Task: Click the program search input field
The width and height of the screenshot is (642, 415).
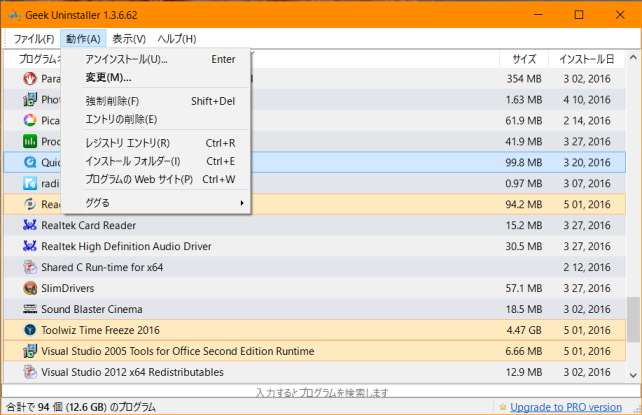Action: click(321, 392)
